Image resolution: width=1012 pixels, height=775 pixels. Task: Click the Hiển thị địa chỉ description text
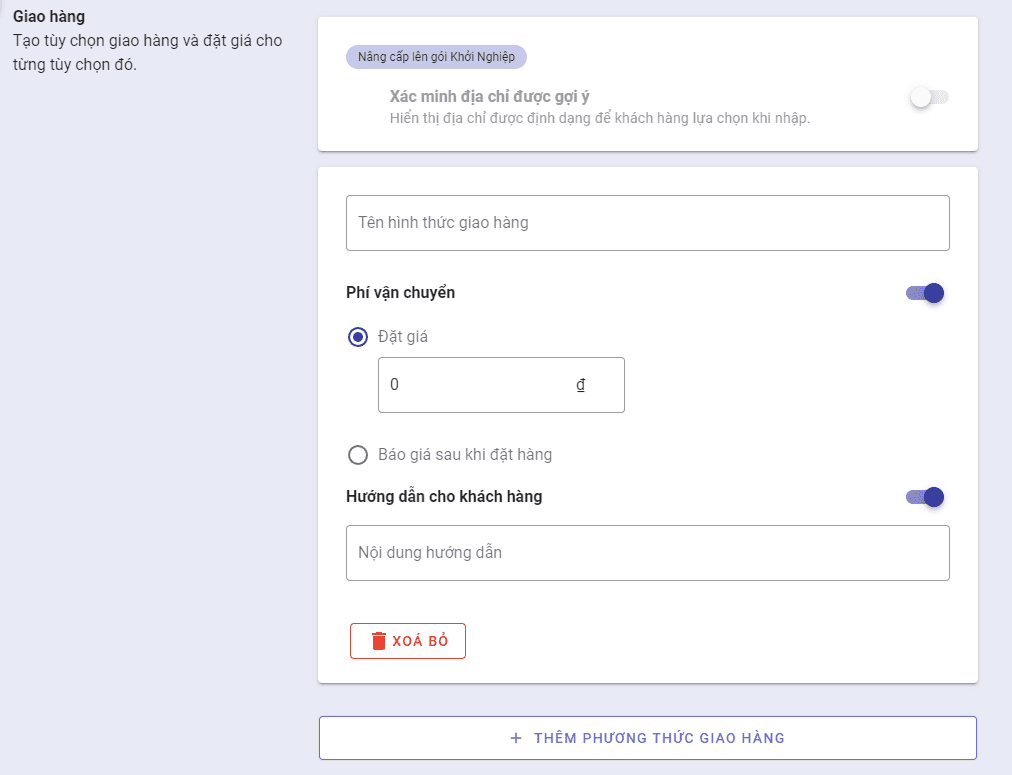point(599,118)
